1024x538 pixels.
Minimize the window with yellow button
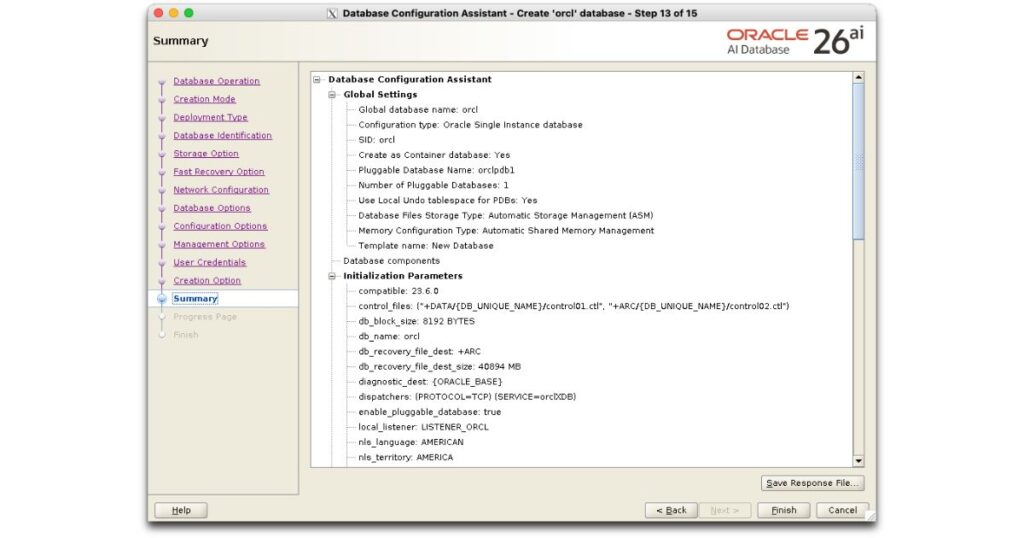(x=174, y=13)
